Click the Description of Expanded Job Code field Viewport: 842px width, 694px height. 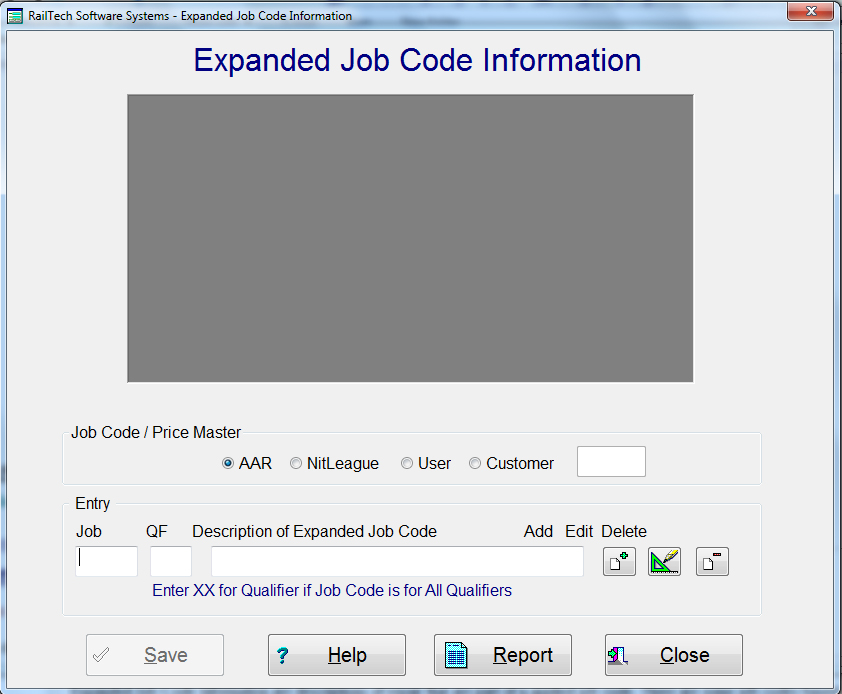pos(396,561)
